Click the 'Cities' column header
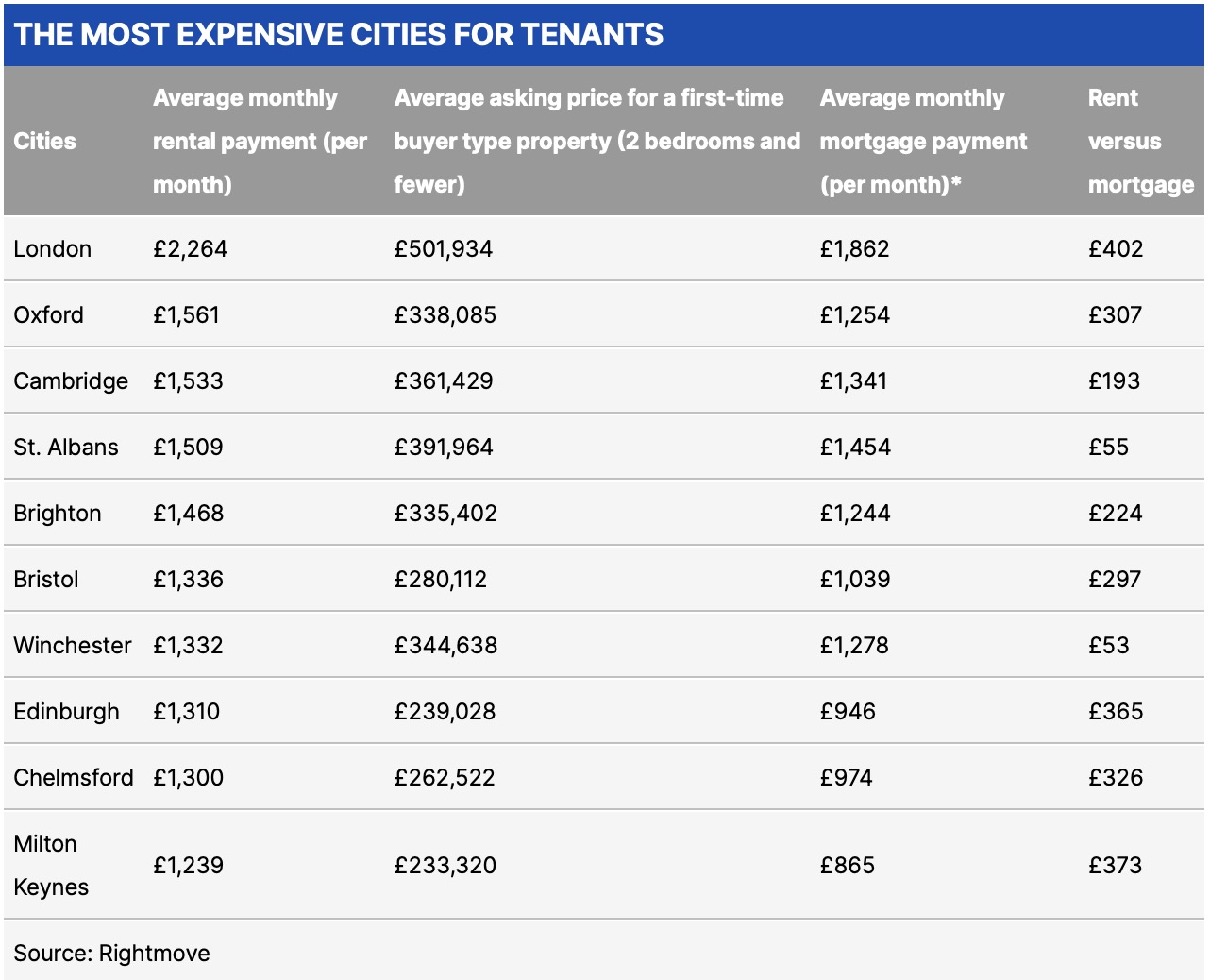Image resolution: width=1210 pixels, height=980 pixels. click(44, 141)
